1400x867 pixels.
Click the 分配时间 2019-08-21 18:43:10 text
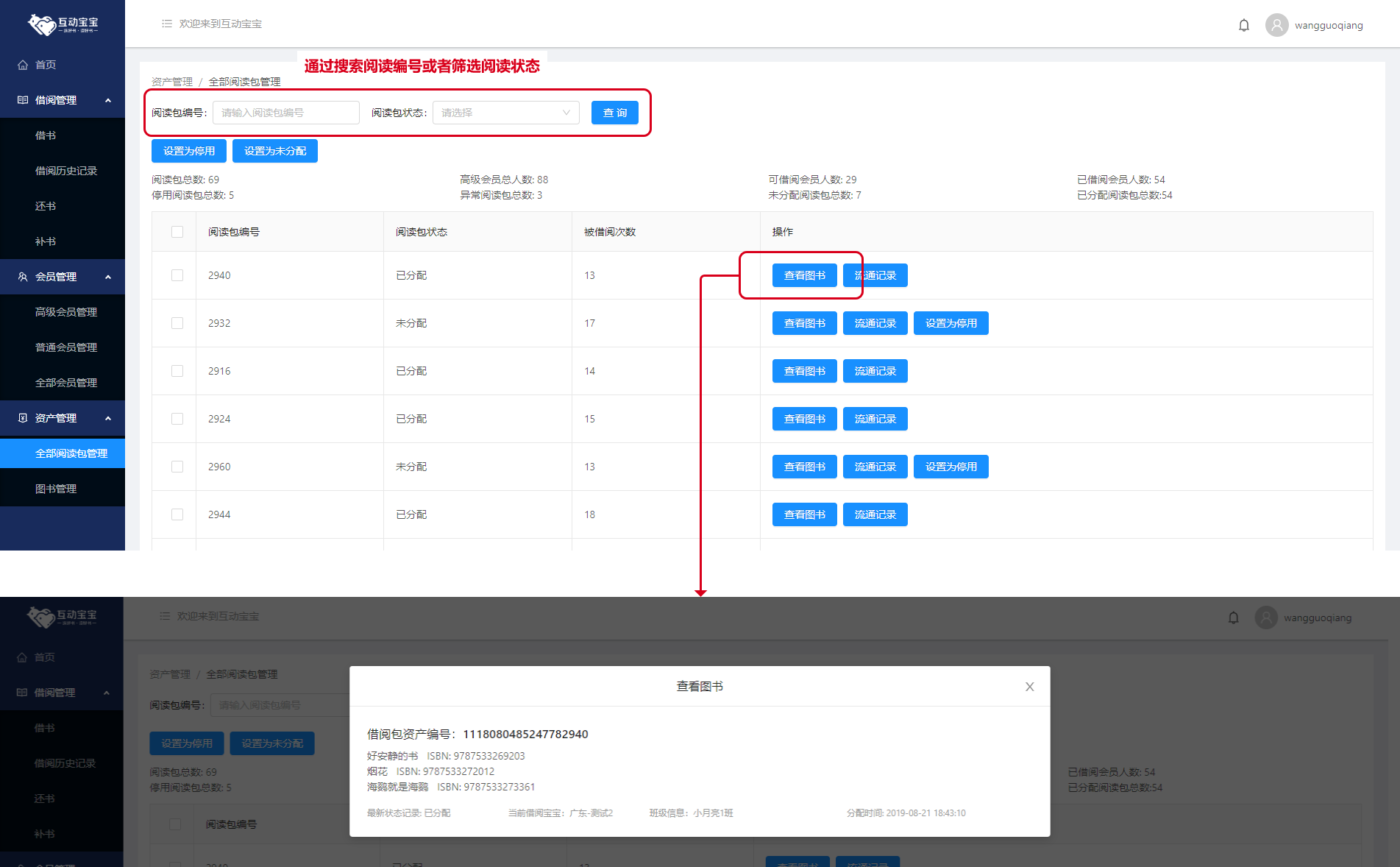[x=906, y=813]
